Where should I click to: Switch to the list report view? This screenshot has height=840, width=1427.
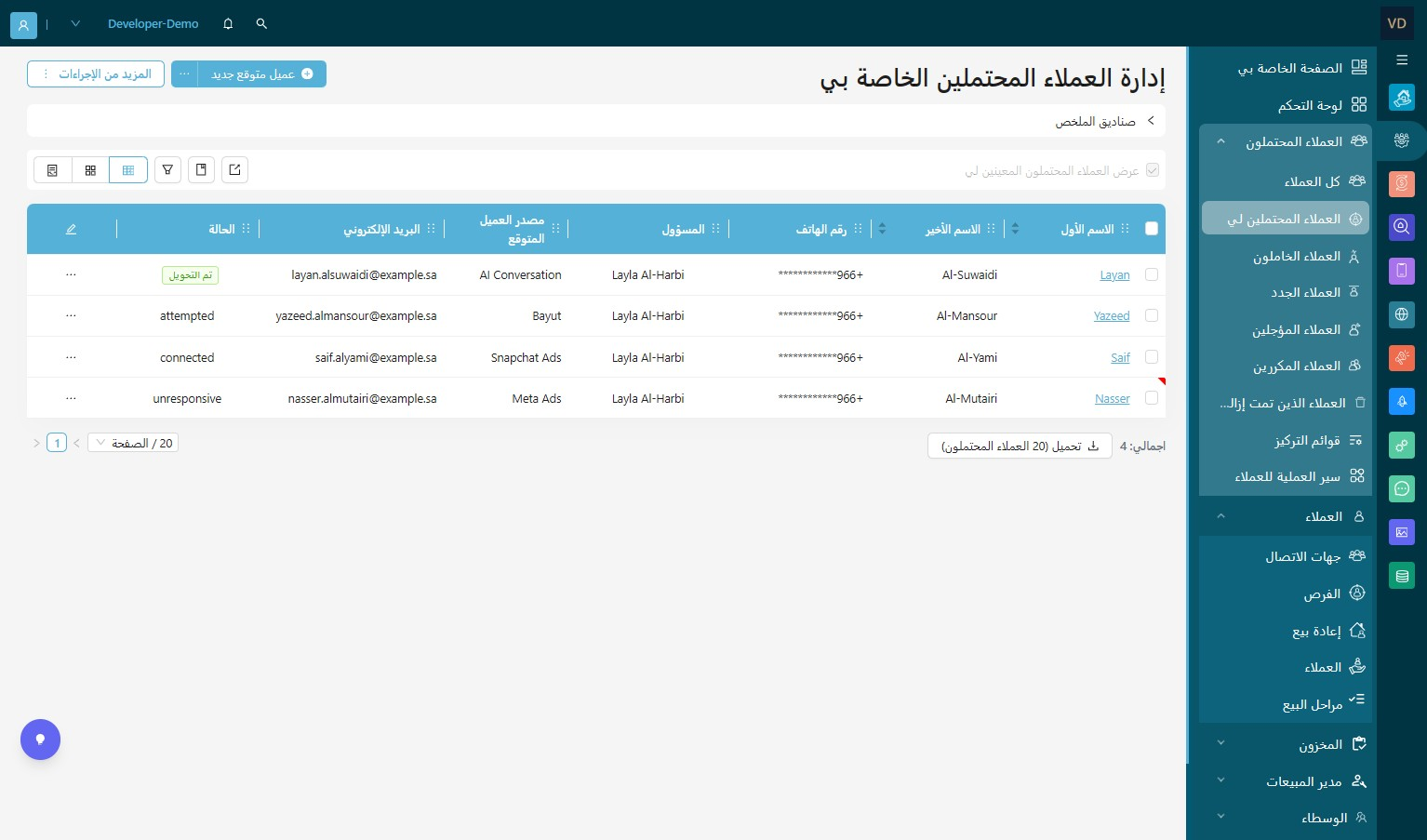52,170
